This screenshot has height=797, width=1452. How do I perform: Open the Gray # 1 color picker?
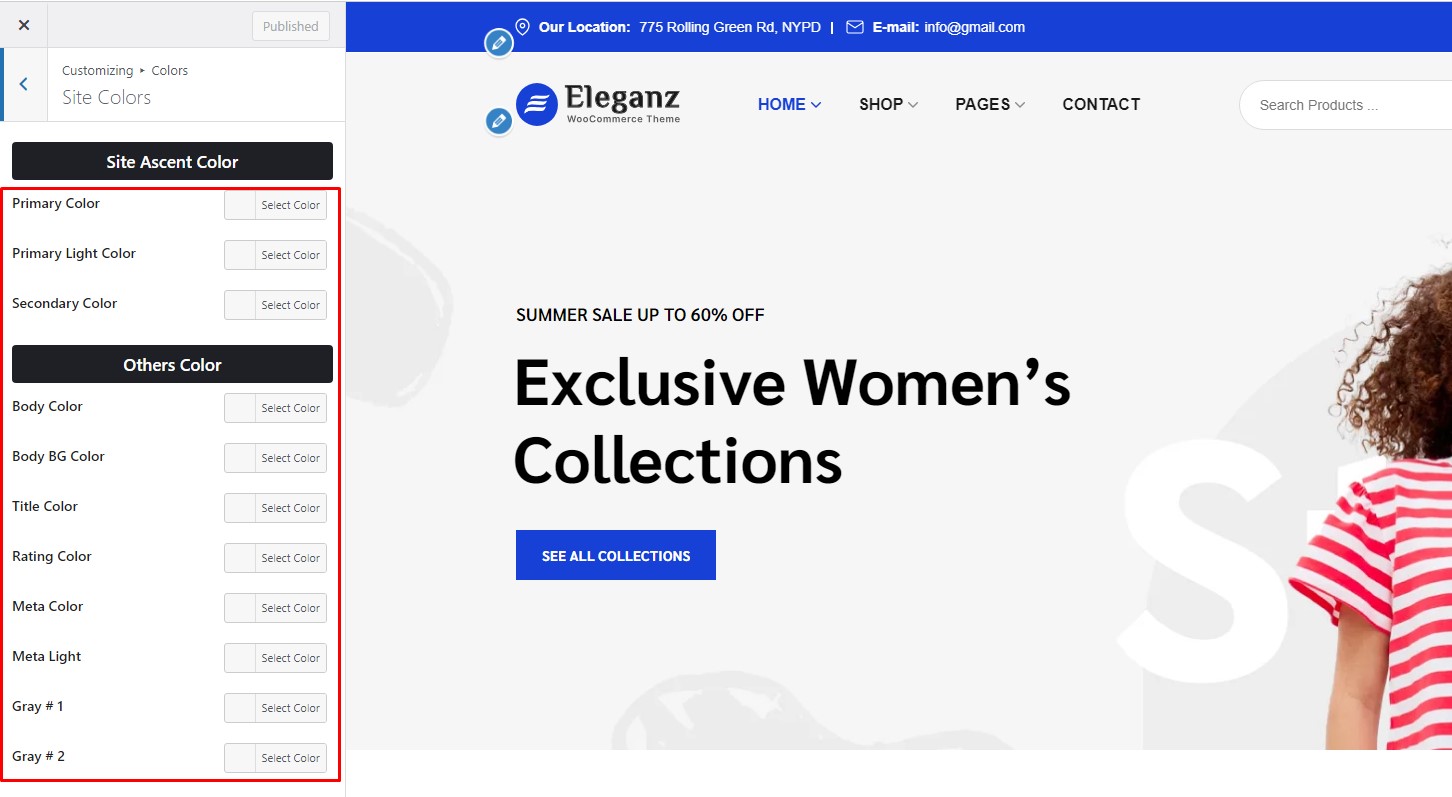tap(275, 708)
